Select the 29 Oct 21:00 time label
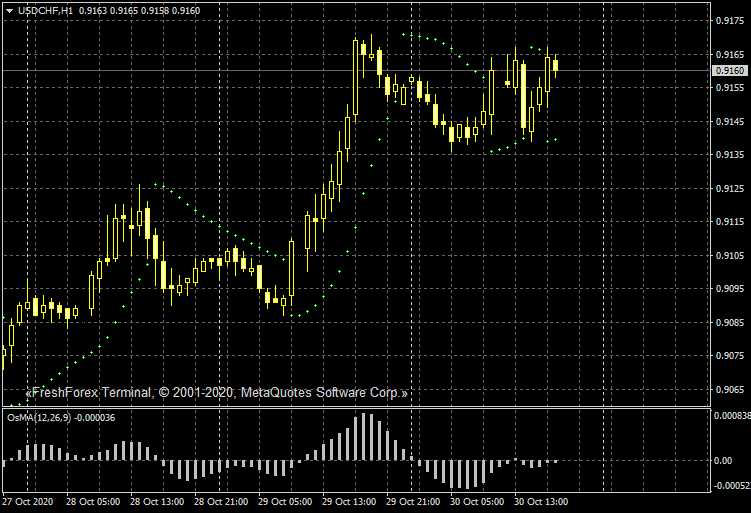 click(x=413, y=502)
